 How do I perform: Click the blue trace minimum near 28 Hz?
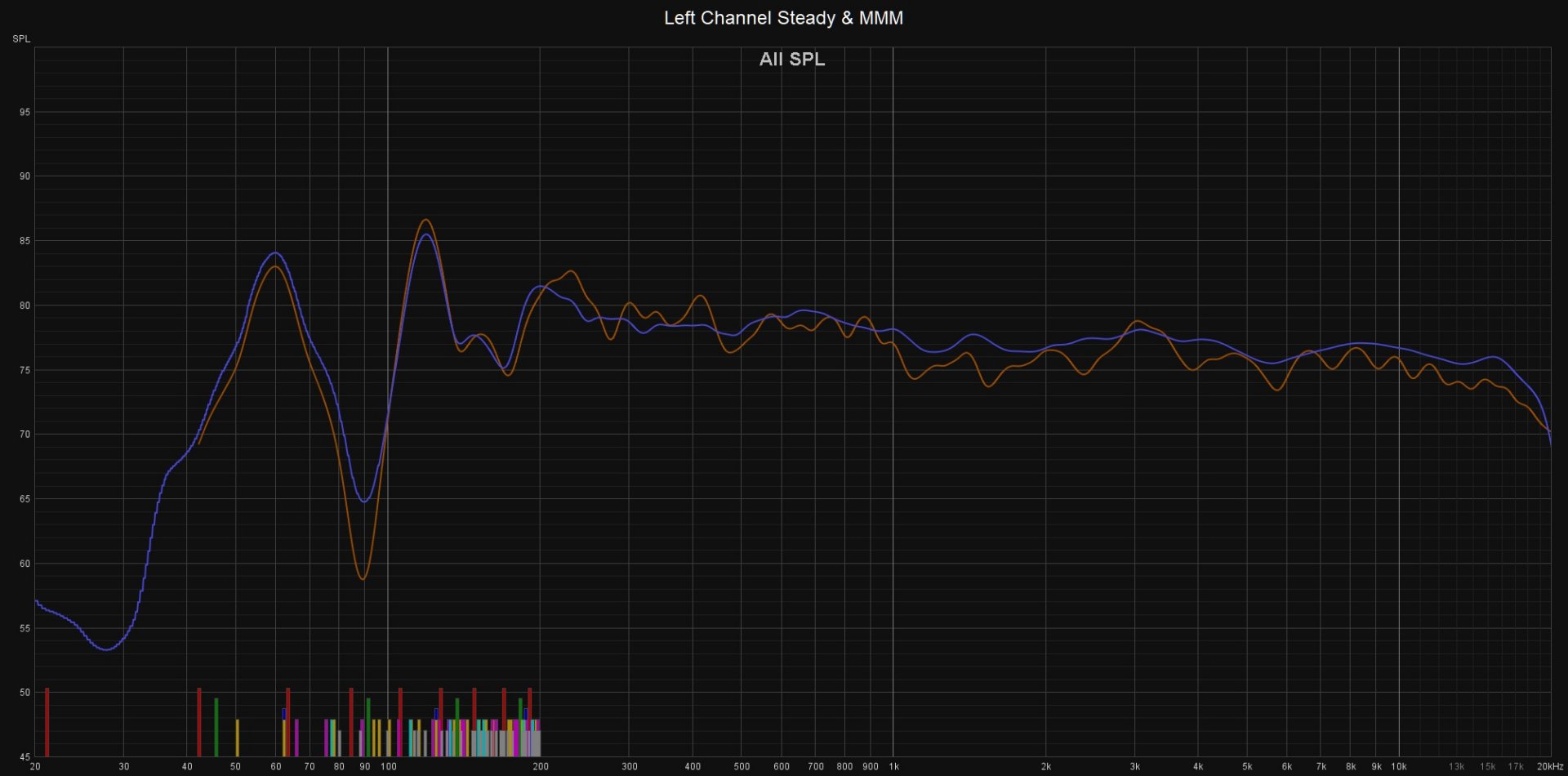point(106,649)
